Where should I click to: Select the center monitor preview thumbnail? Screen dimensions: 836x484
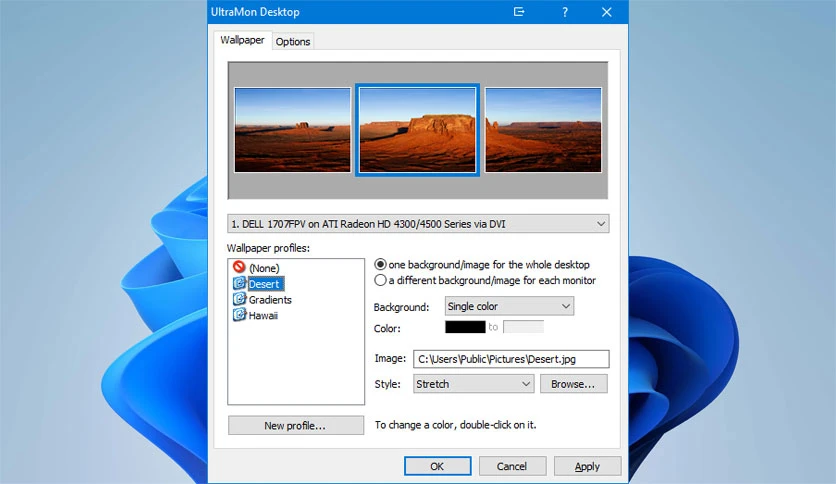(x=417, y=130)
